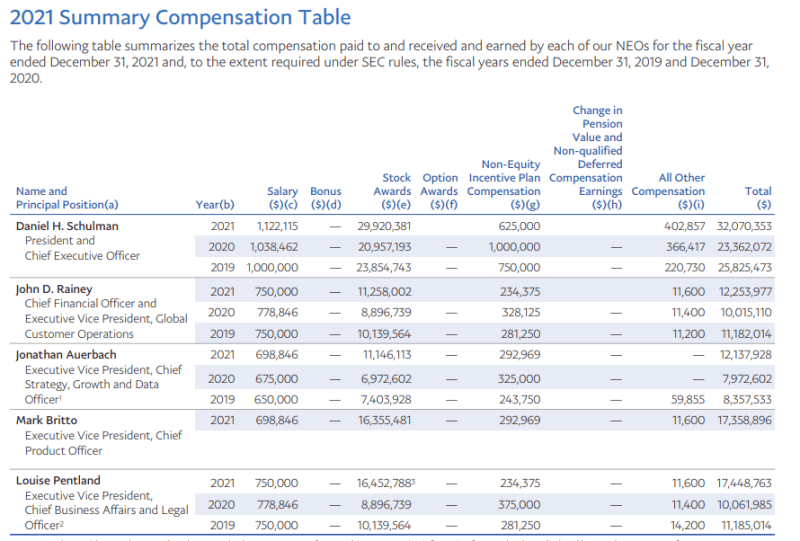Click total value 10,015,110
The image size is (800, 541).
(745, 312)
